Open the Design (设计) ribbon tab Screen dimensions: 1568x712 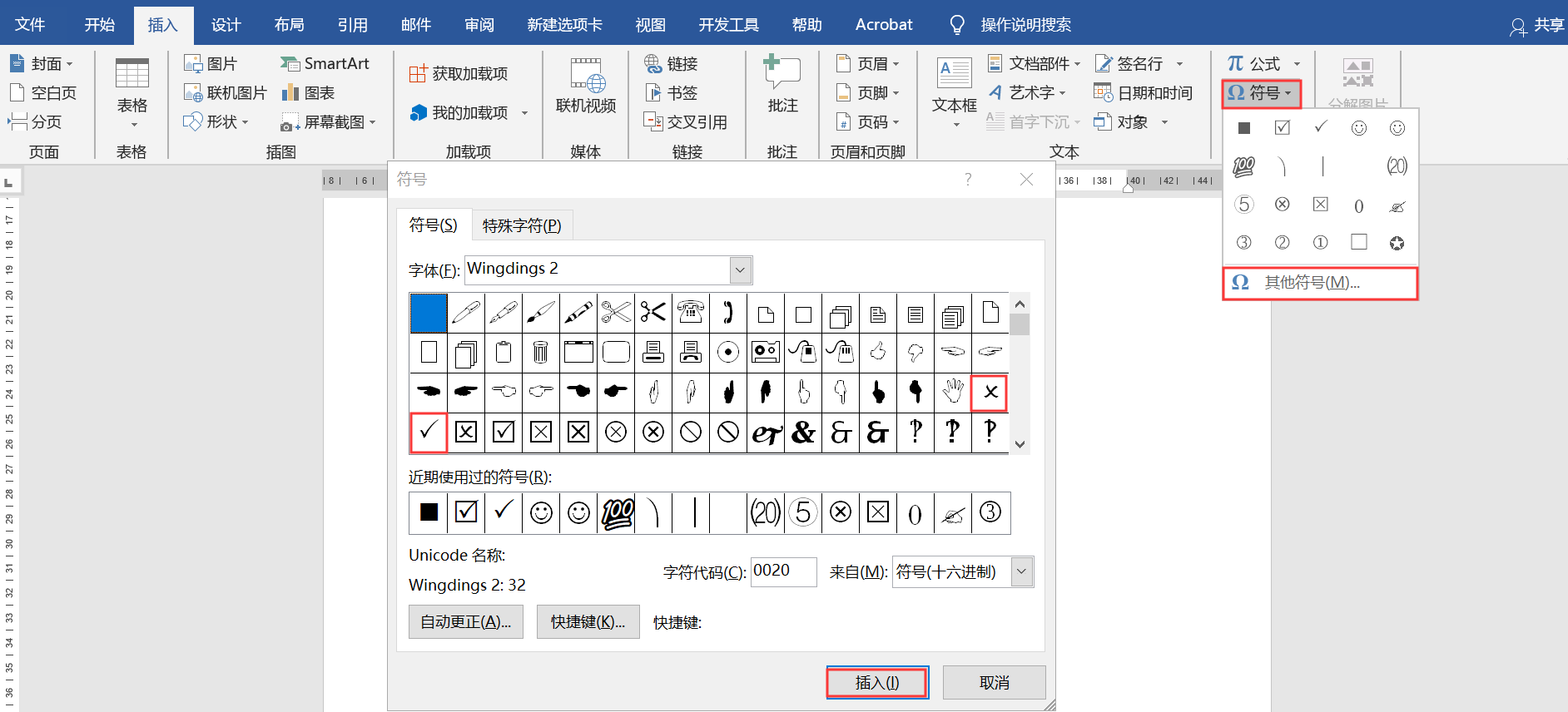[x=226, y=25]
